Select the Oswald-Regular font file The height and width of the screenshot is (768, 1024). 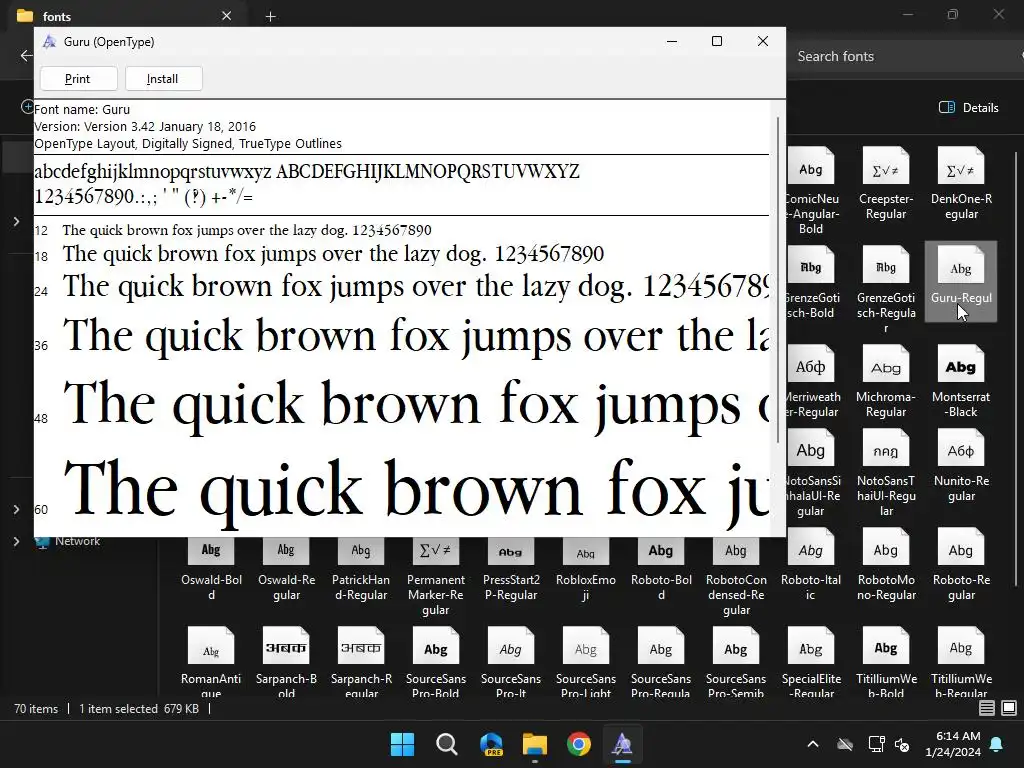tap(286, 569)
